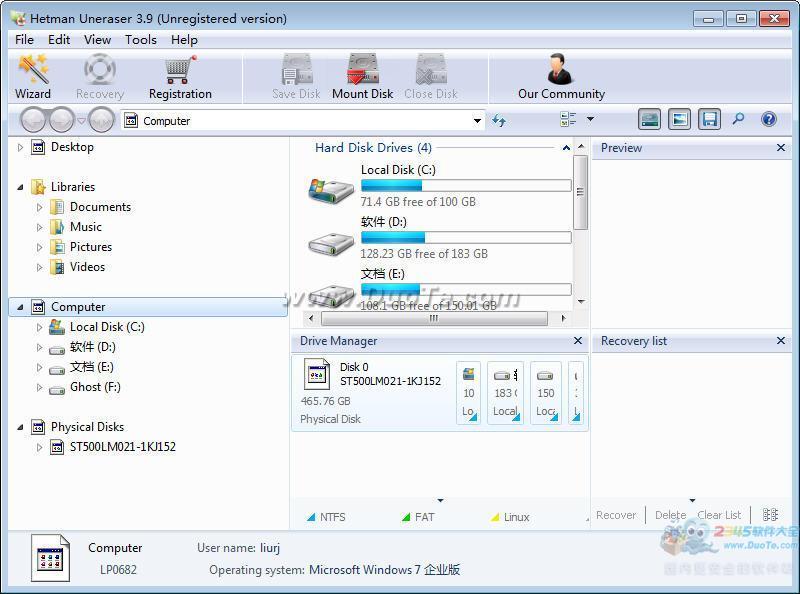
Task: Click the Clear List button
Action: click(719, 515)
